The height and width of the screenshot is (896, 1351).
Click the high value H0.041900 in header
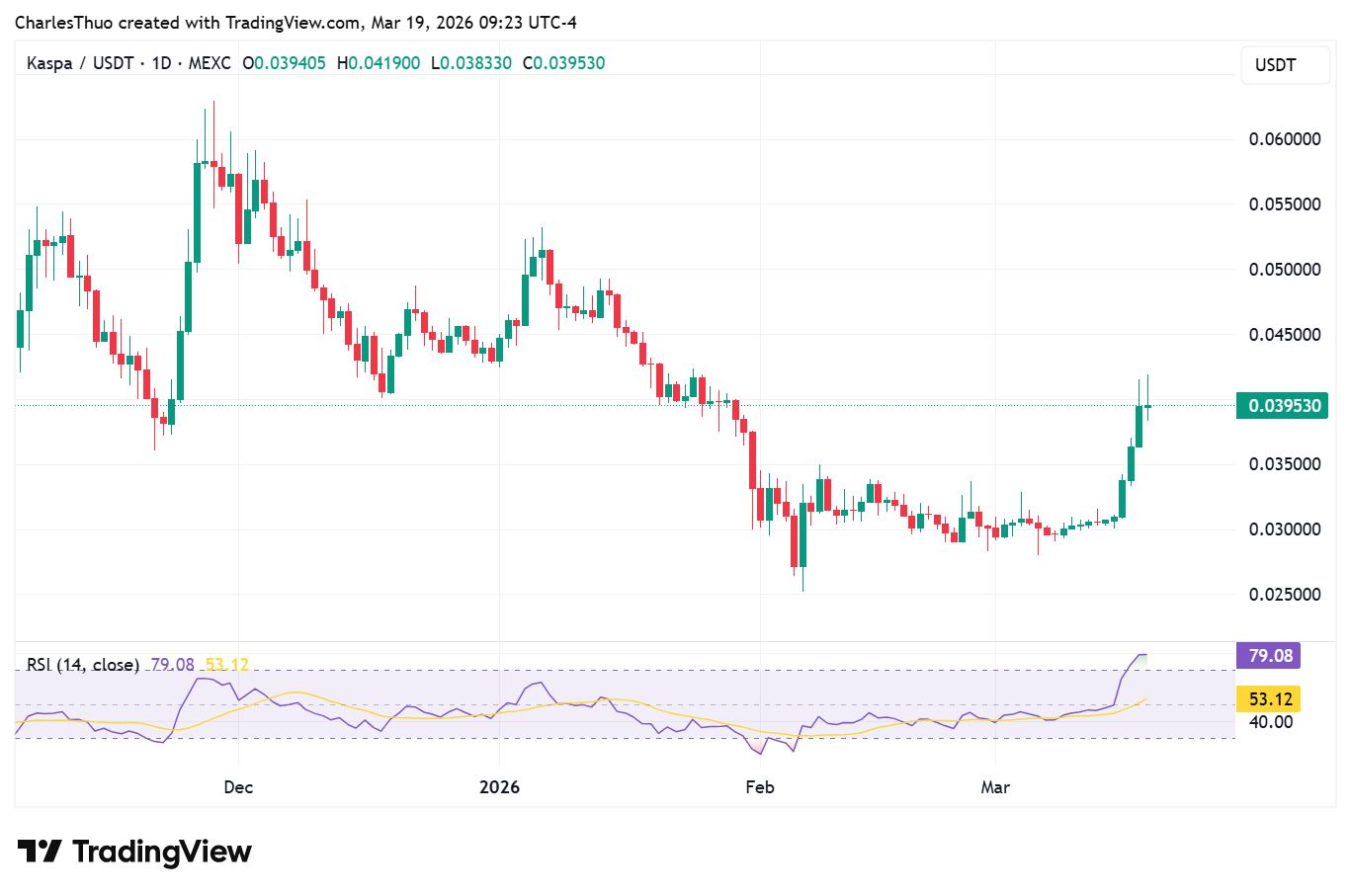click(379, 63)
